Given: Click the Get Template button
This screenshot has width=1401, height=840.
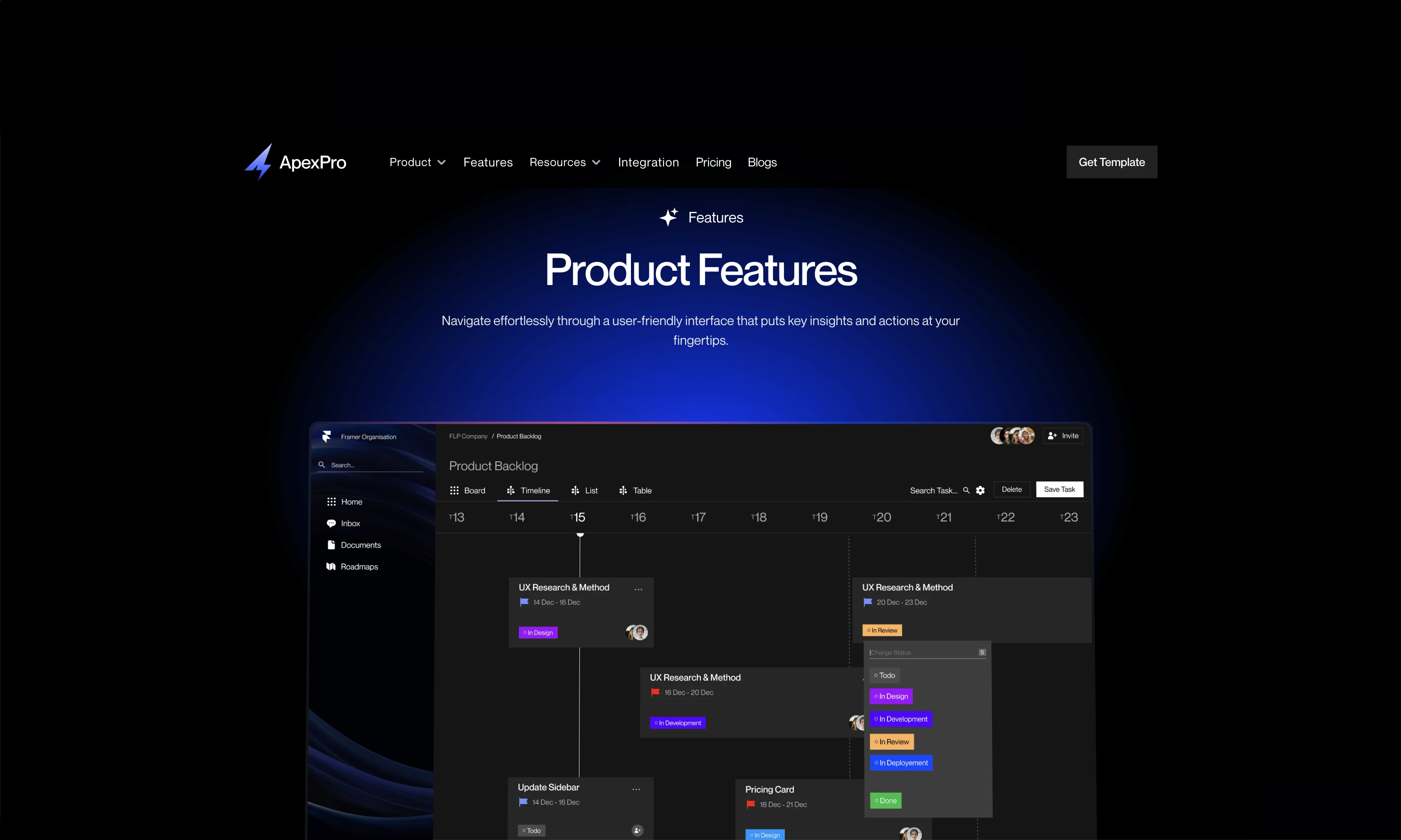Looking at the screenshot, I should click(1112, 162).
